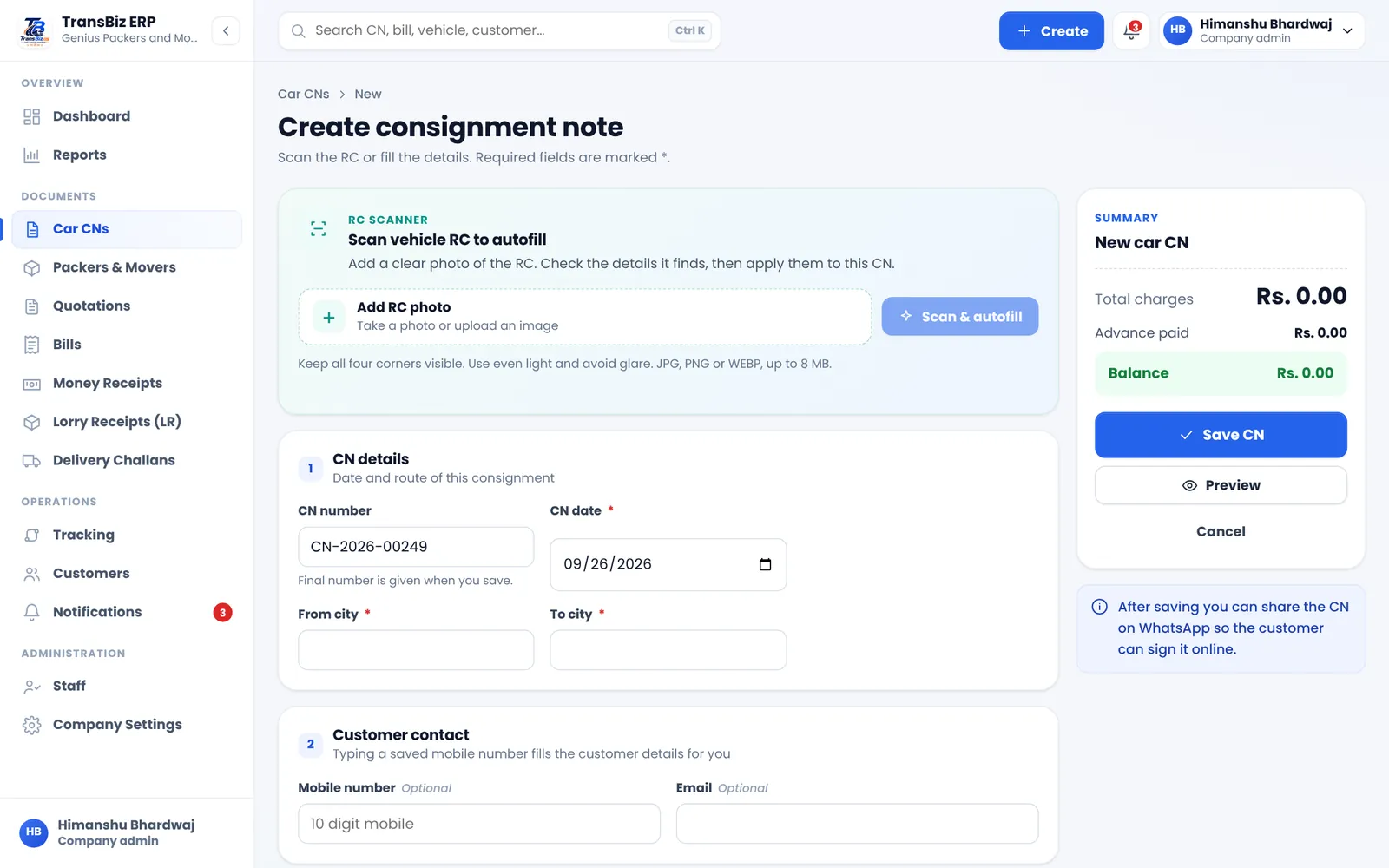The height and width of the screenshot is (868, 1389).
Task: Go to Car CNs breadcrumb link
Action: [x=303, y=95]
